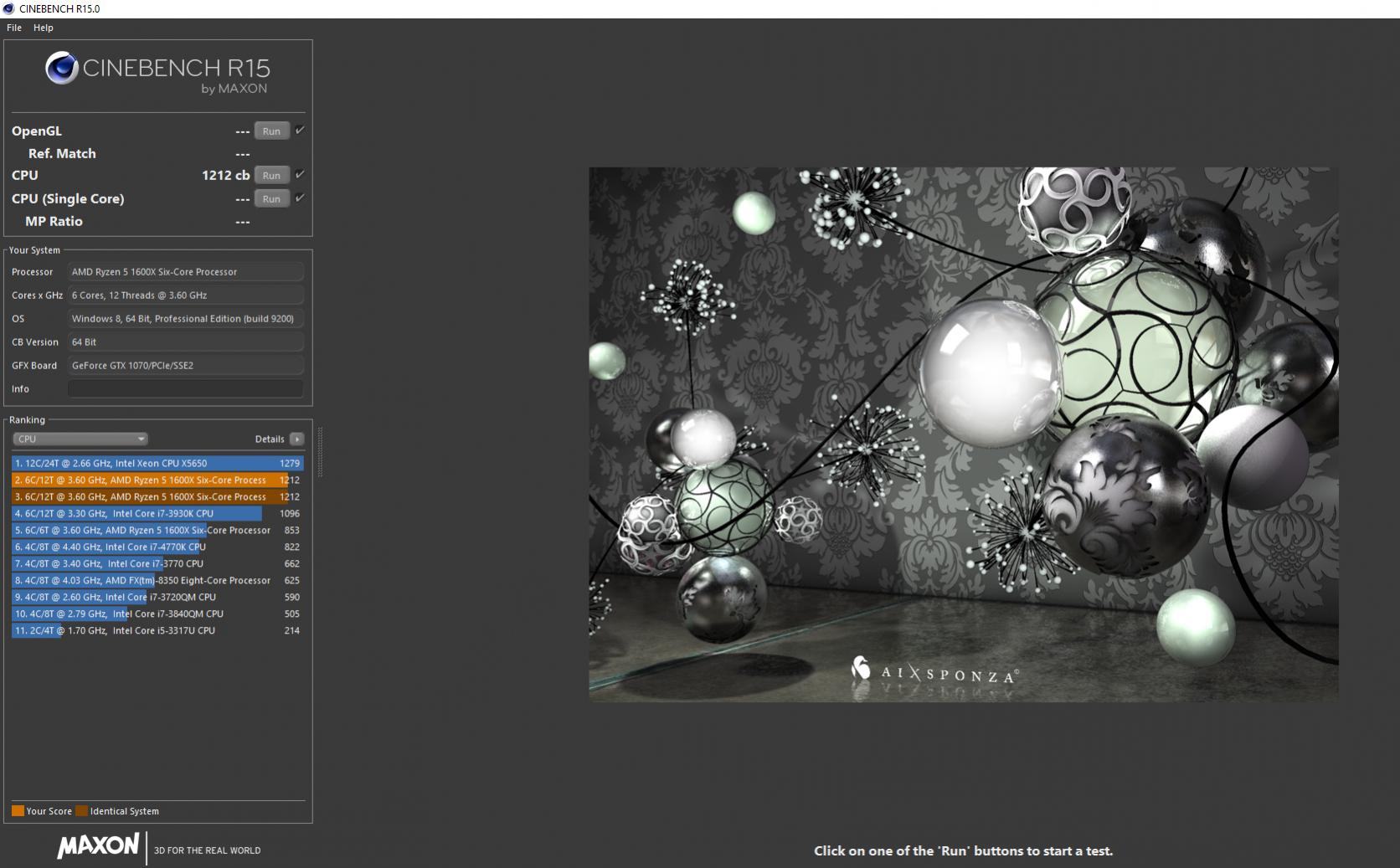Image resolution: width=1400 pixels, height=868 pixels.
Task: Select the AMD FX-8350 ranking row
Action: 157,580
